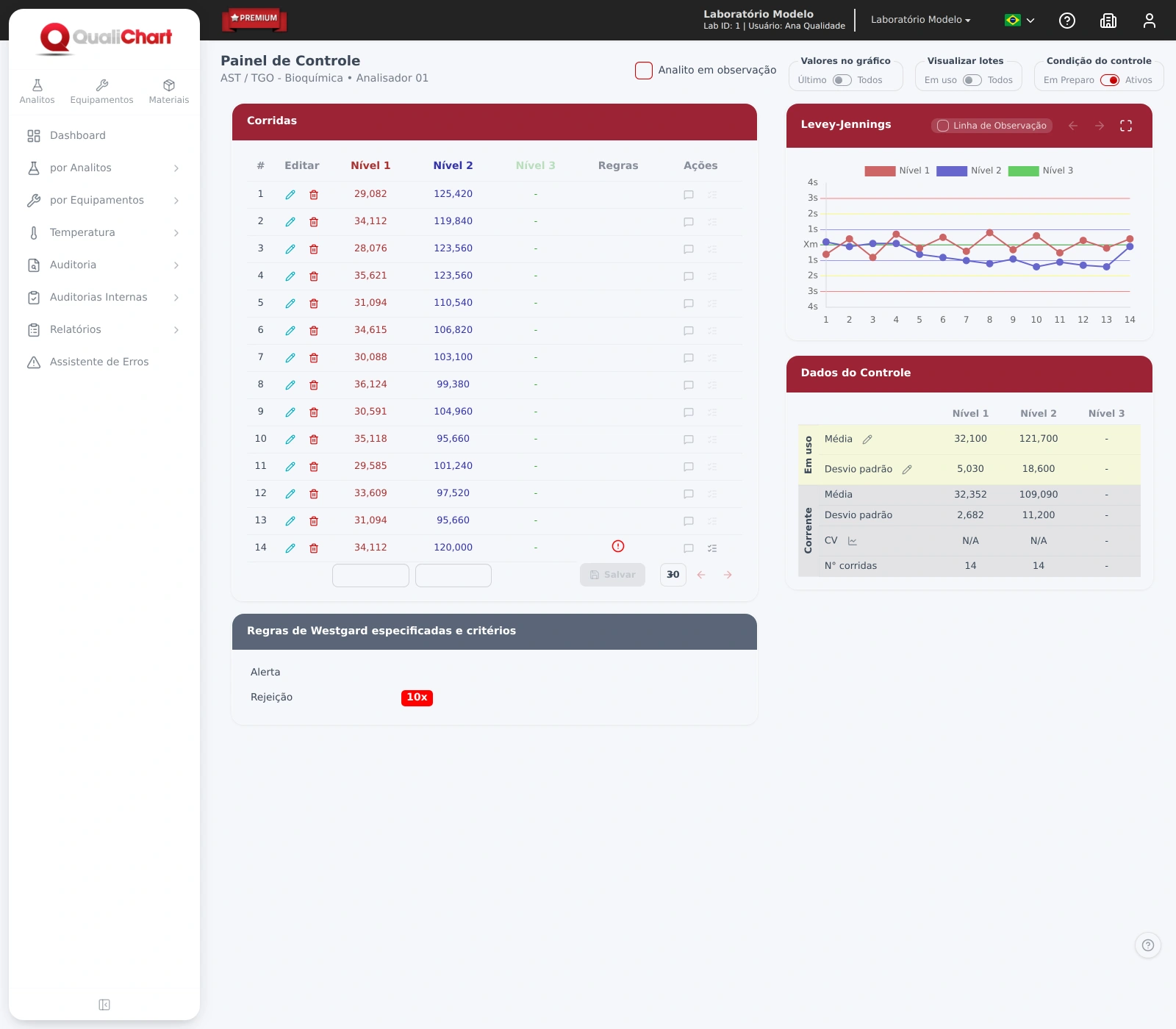Viewport: 1176px width, 1029px height.
Task: Open the help question mark icon in header
Action: (1067, 21)
